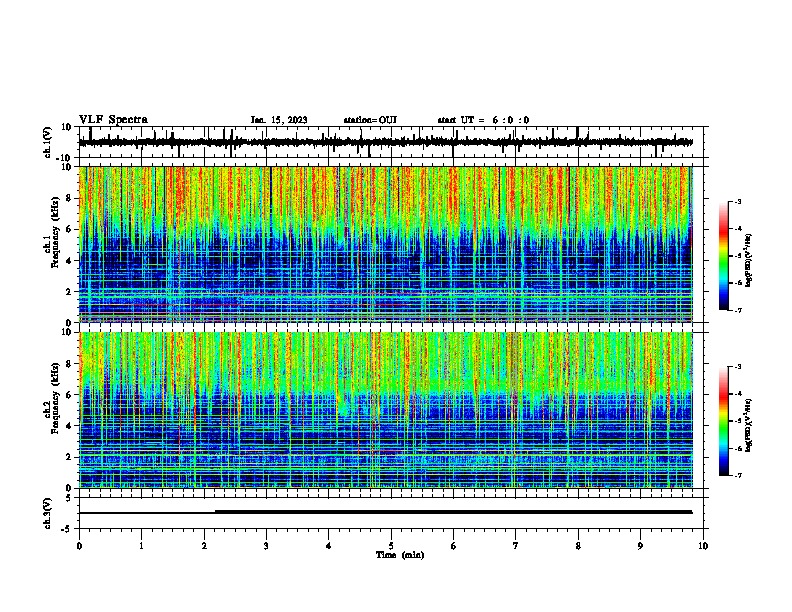The width and height of the screenshot is (792, 612).
Task: Click the ch.2 spectrogram plot area
Action: point(386,410)
